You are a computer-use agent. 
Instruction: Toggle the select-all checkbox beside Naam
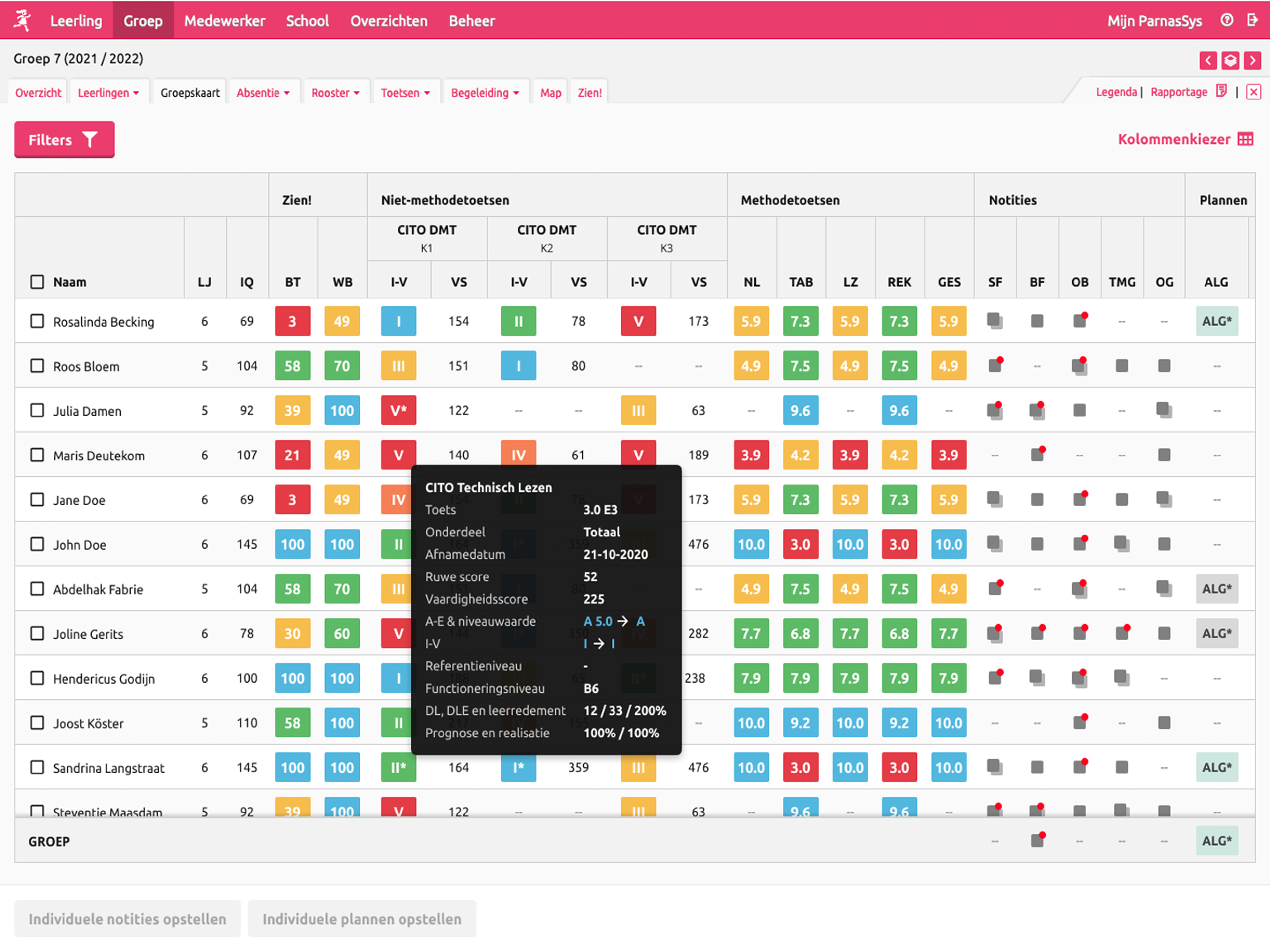37,282
